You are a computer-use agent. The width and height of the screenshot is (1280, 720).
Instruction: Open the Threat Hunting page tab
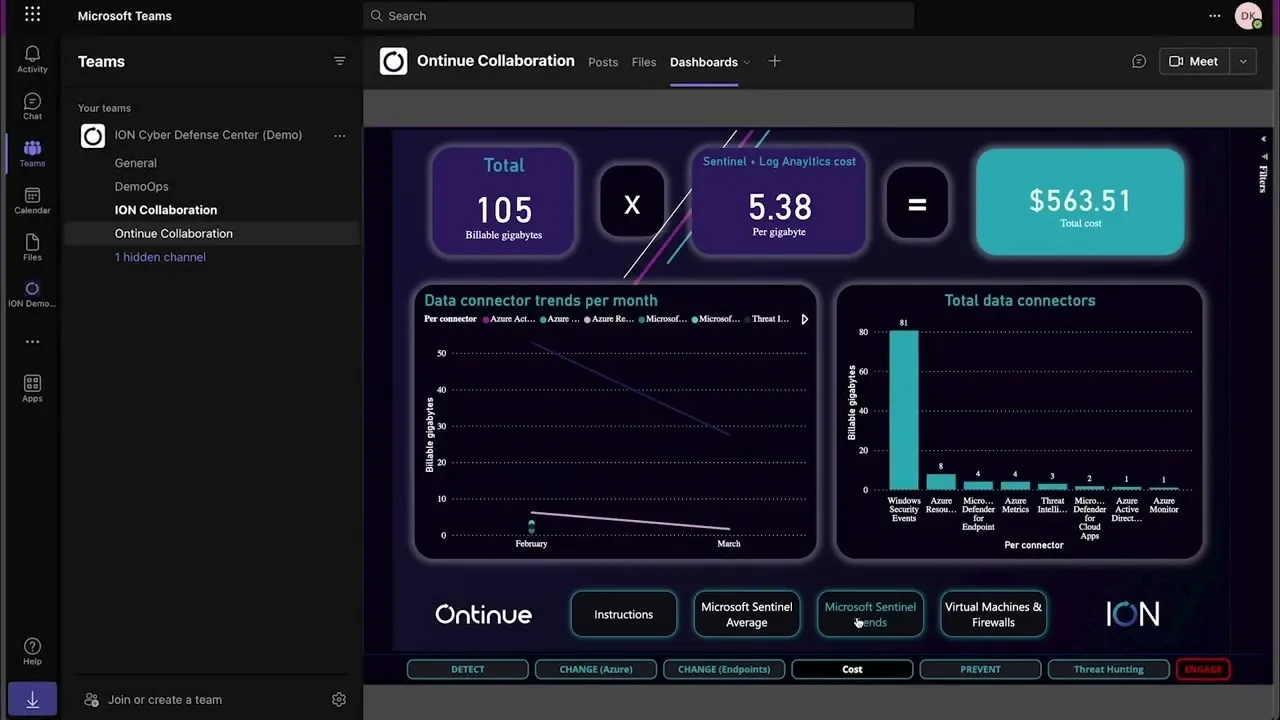pos(1108,669)
